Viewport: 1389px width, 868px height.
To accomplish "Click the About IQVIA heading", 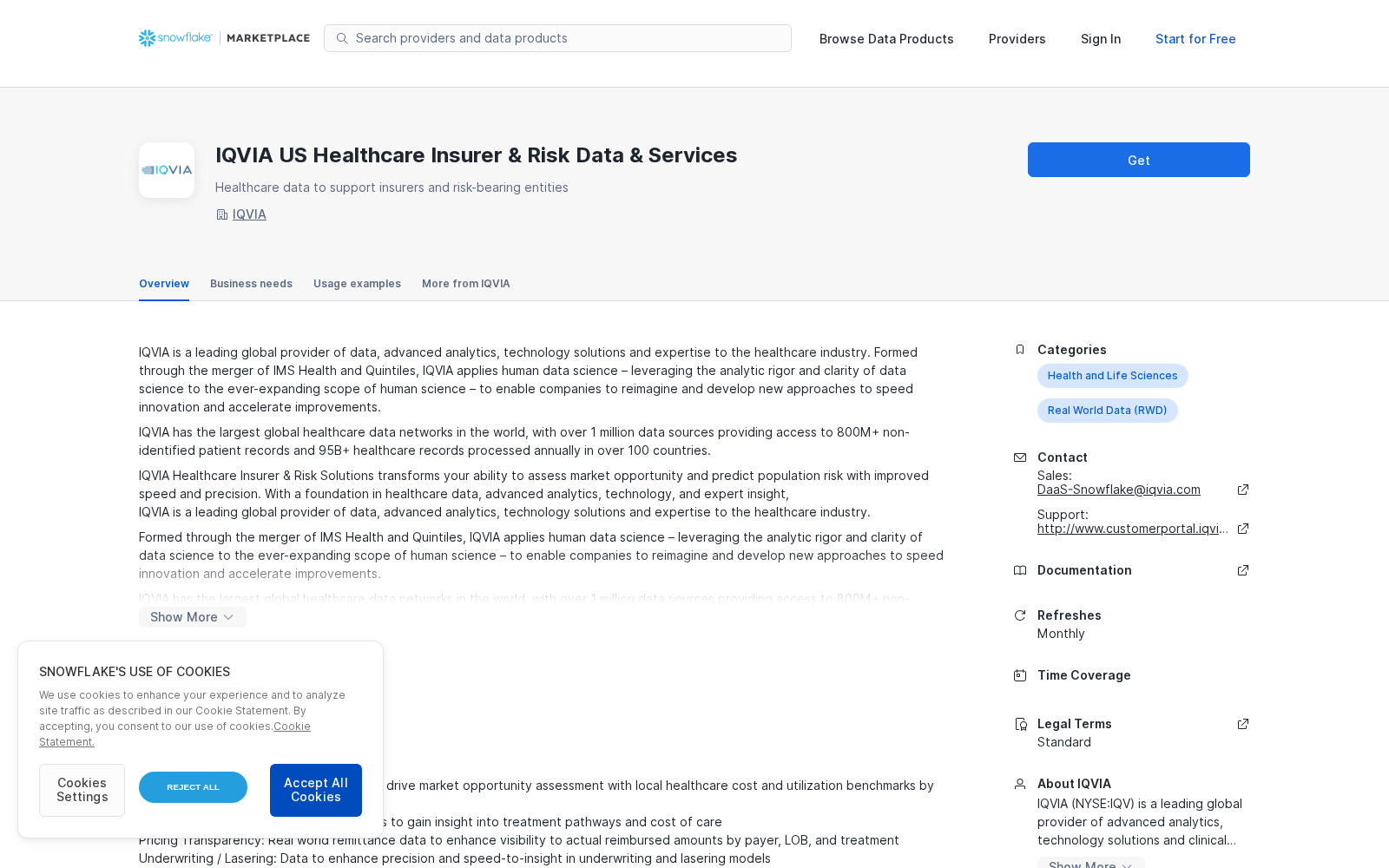I will [1074, 784].
